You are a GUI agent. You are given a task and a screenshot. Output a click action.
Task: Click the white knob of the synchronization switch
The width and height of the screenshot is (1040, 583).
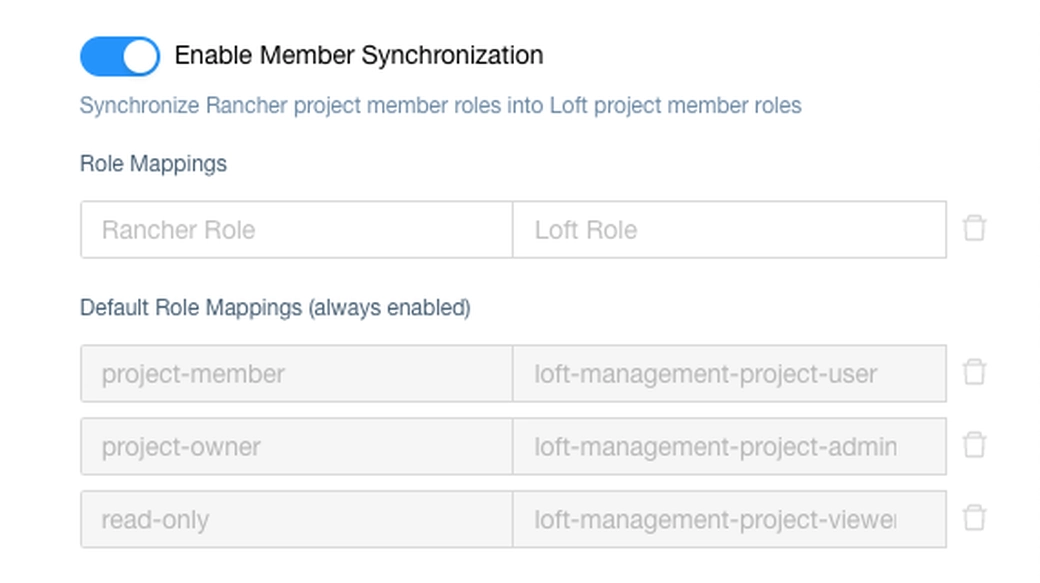(141, 56)
